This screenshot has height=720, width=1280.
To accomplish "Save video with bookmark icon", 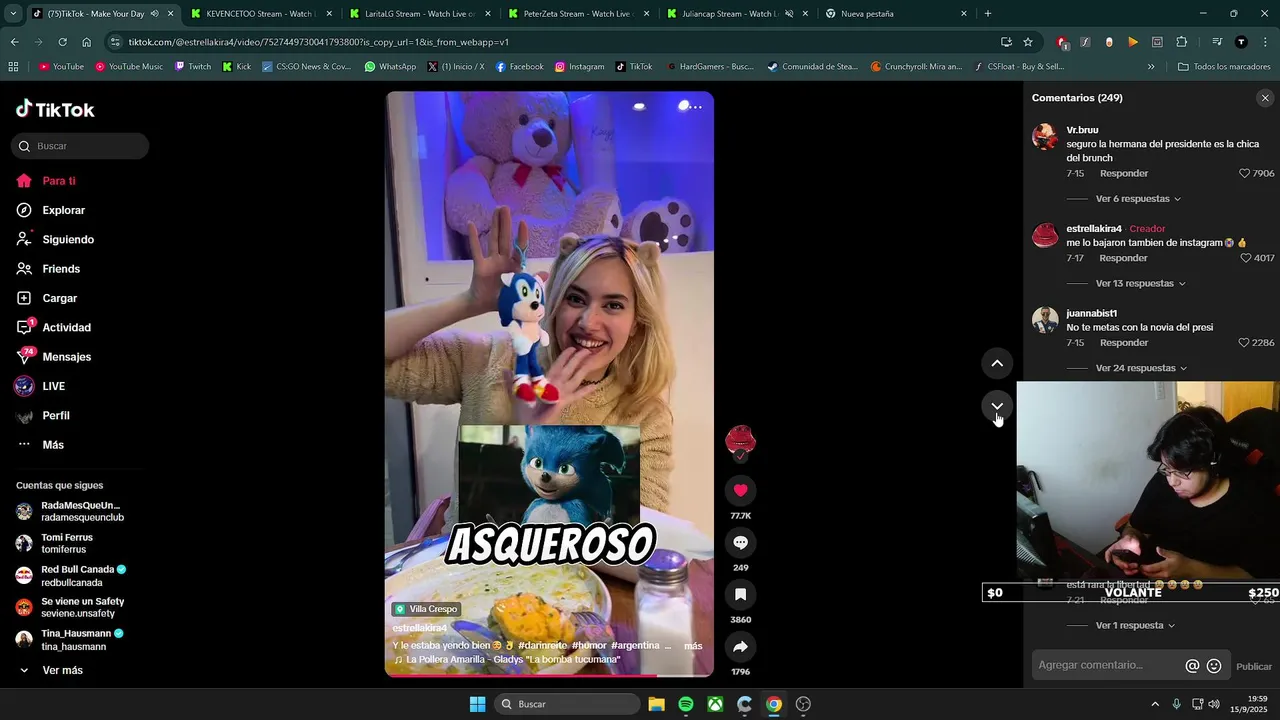I will pos(740,594).
